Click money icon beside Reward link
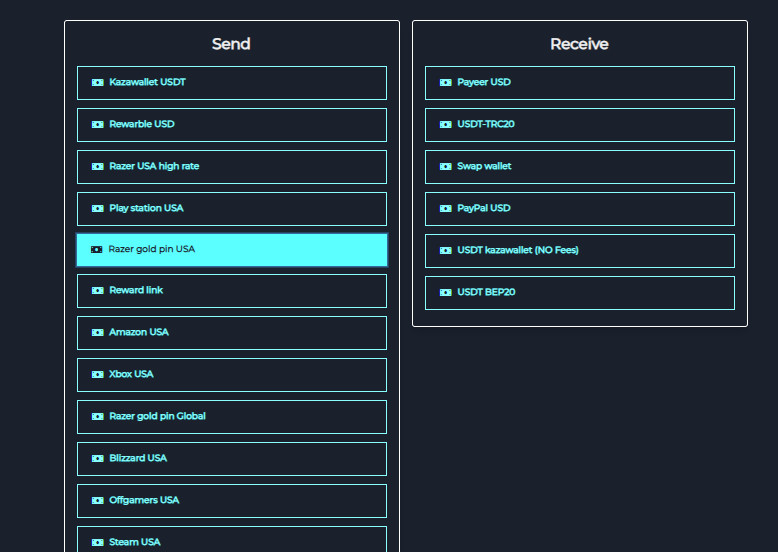Screen dimensions: 778x552 click(98, 291)
